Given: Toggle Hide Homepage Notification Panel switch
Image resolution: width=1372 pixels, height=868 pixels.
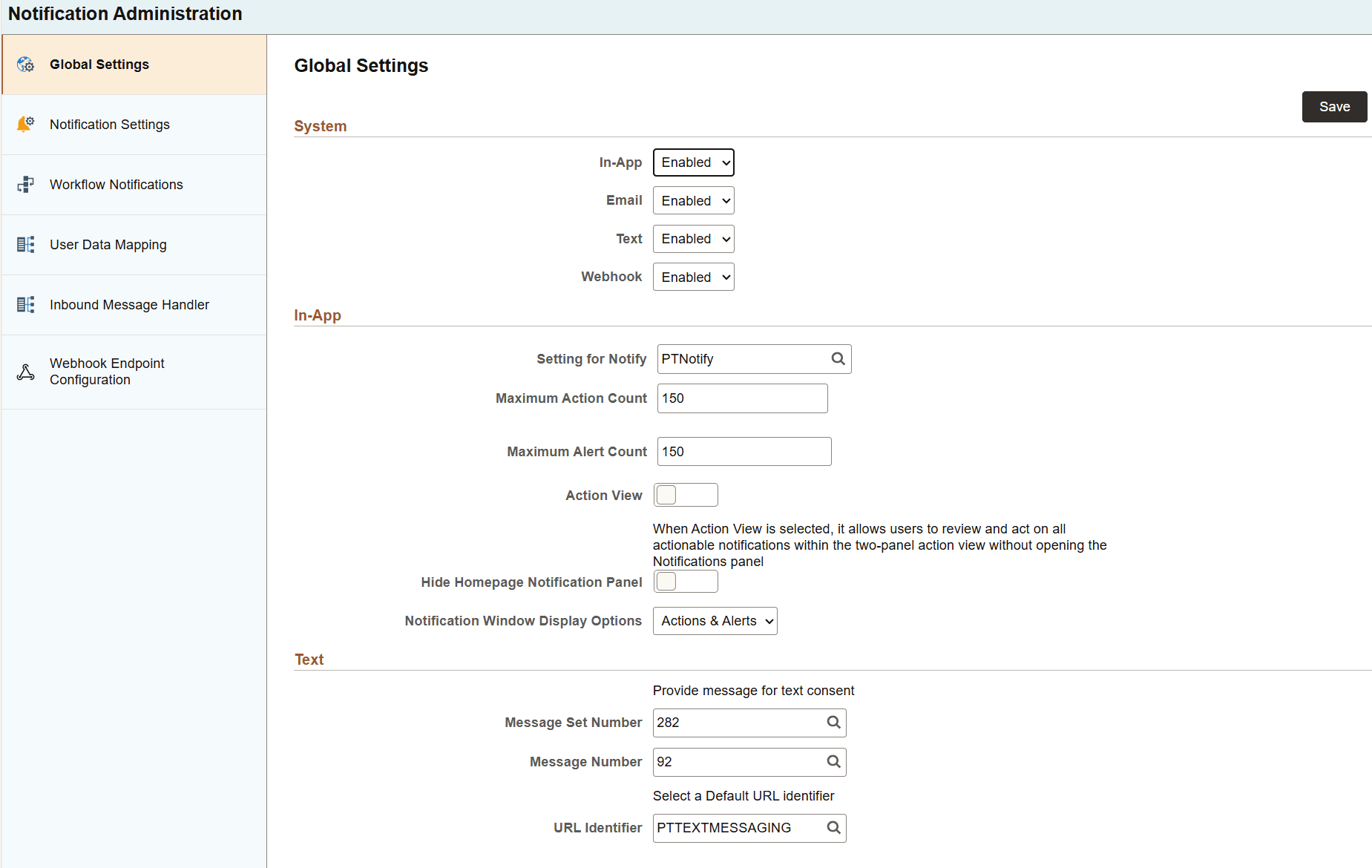Looking at the screenshot, I should tap(686, 582).
